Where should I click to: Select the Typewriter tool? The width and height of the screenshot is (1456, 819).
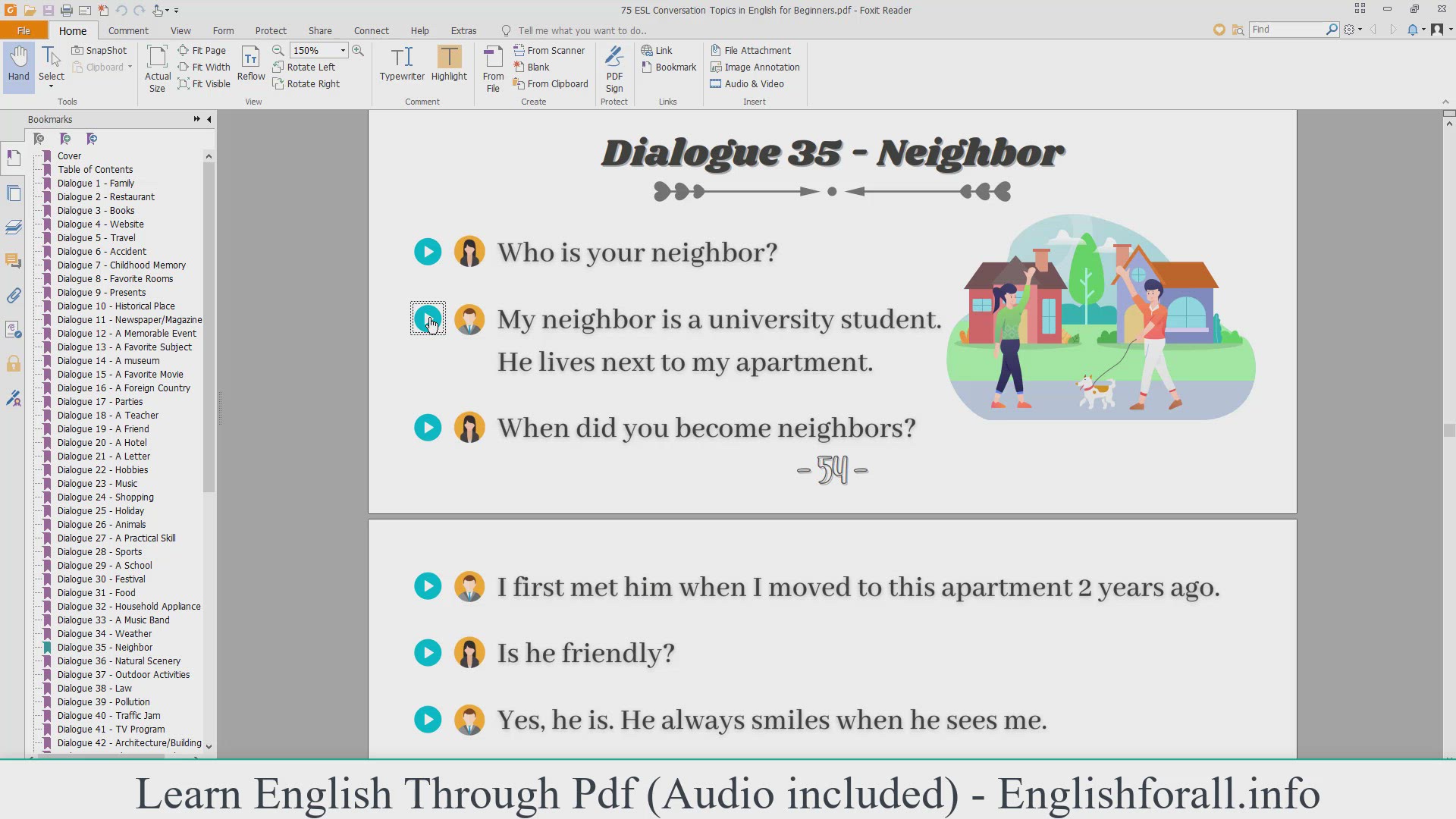click(x=402, y=64)
